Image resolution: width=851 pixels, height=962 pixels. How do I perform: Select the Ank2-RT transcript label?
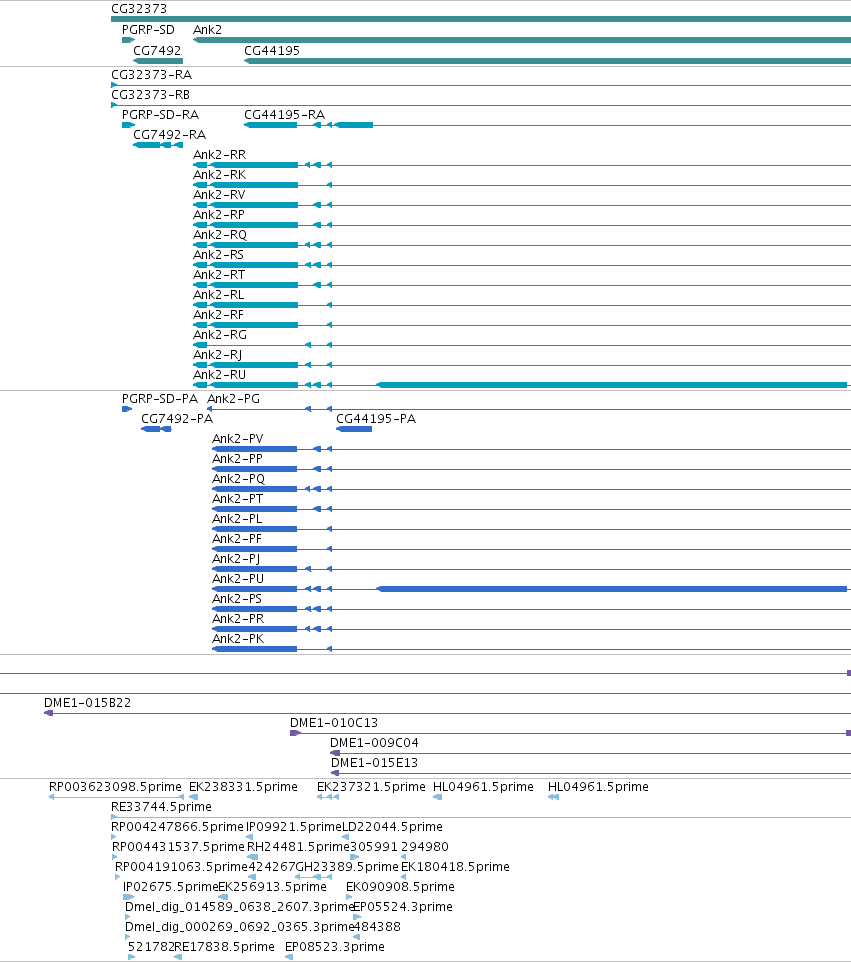218,274
